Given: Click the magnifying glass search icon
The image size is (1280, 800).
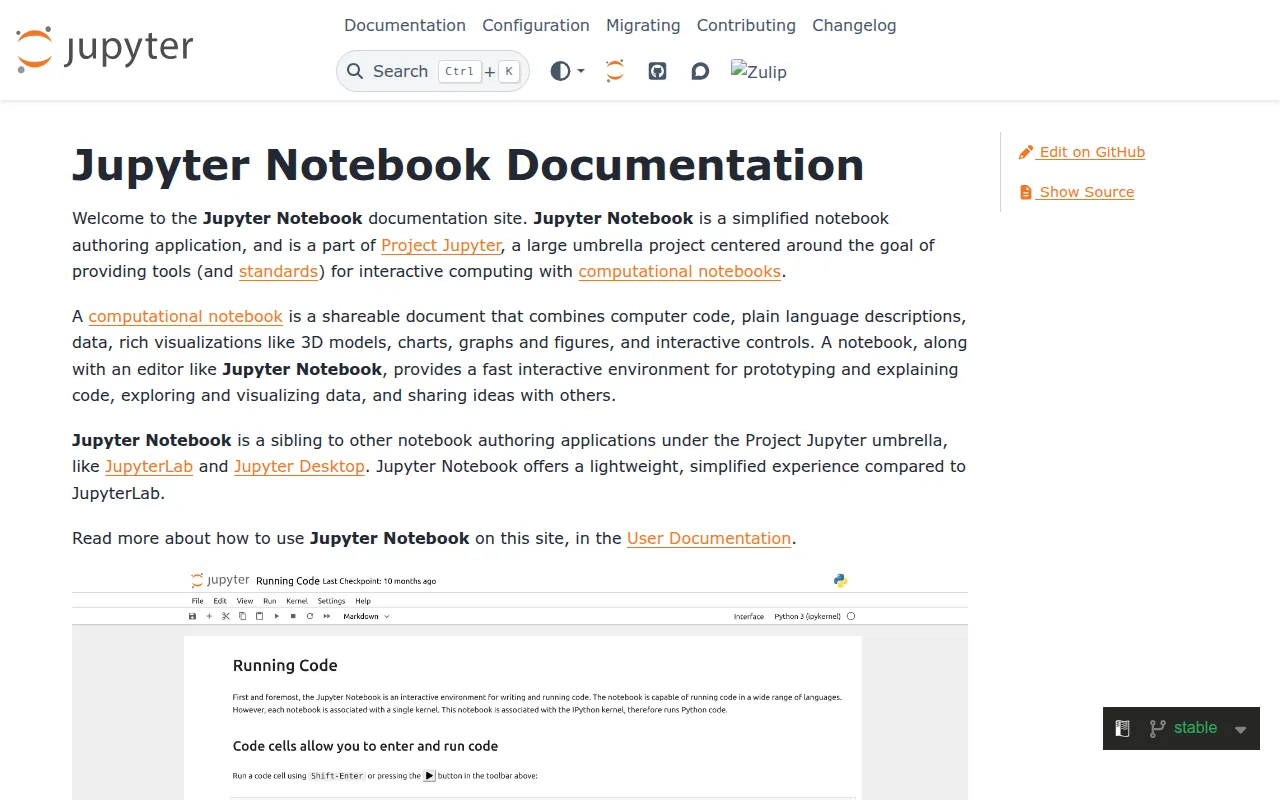Looking at the screenshot, I should pos(355,71).
